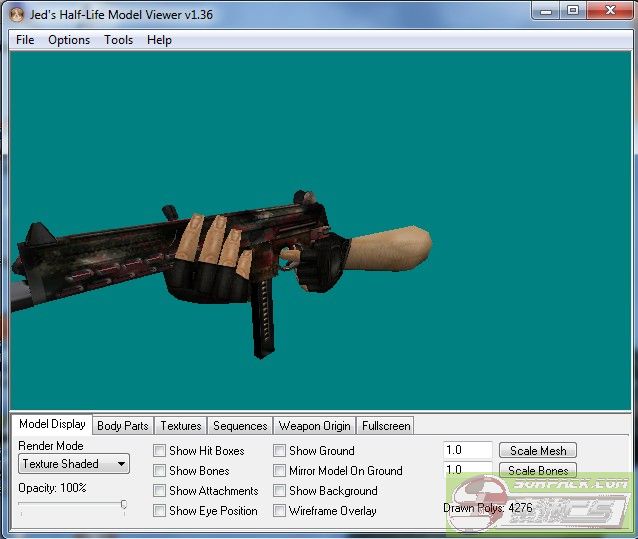The height and width of the screenshot is (539, 638).
Task: Open the Sequences tab
Action: point(240,426)
